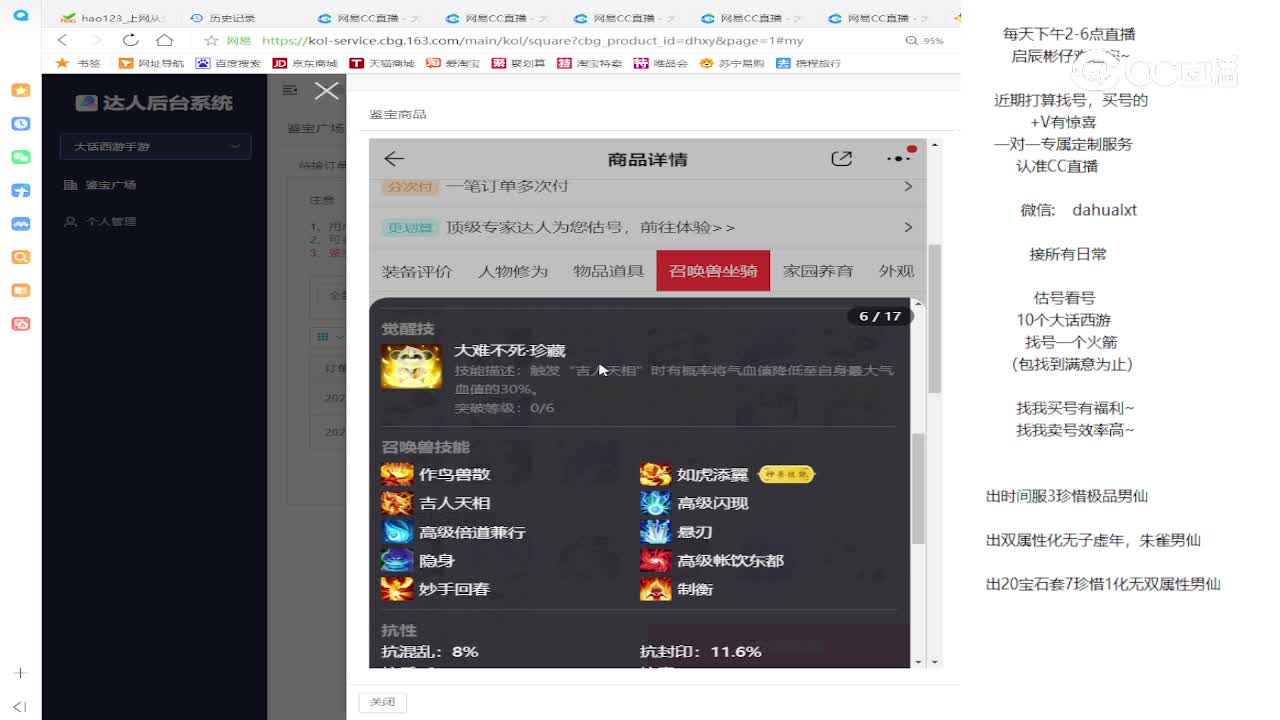This screenshot has height=720, width=1280.
Task: Click the 神兽技能 badge beside 如虎添翼
Action: tap(786, 474)
